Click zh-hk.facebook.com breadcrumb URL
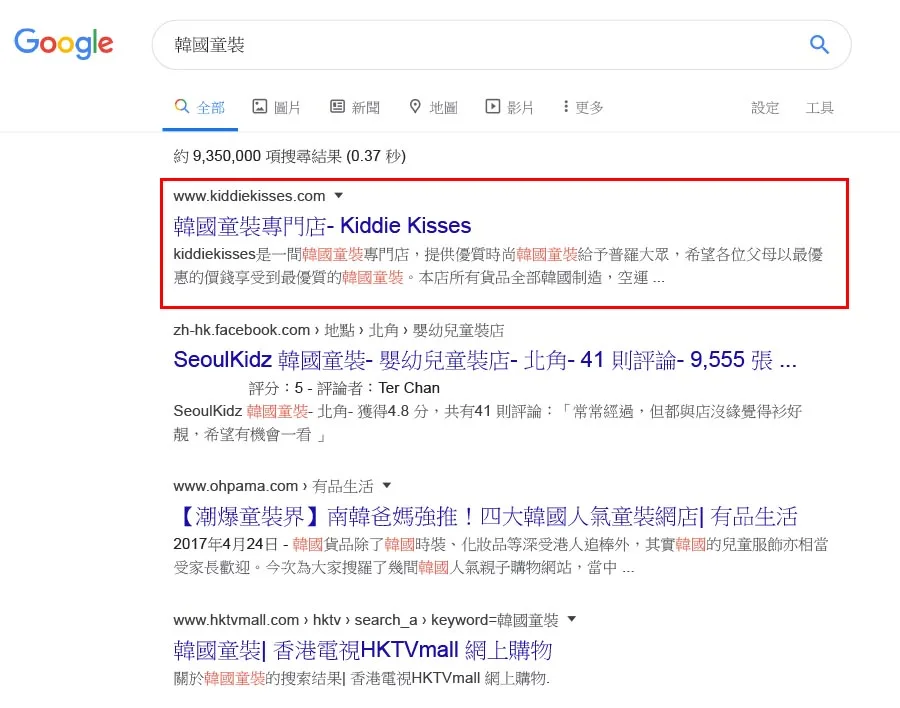The height and width of the screenshot is (708, 900). (x=339, y=330)
